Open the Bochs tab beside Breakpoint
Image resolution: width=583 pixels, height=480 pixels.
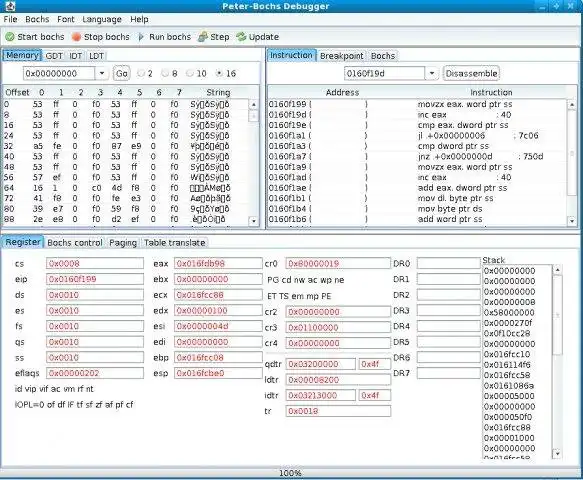(383, 56)
